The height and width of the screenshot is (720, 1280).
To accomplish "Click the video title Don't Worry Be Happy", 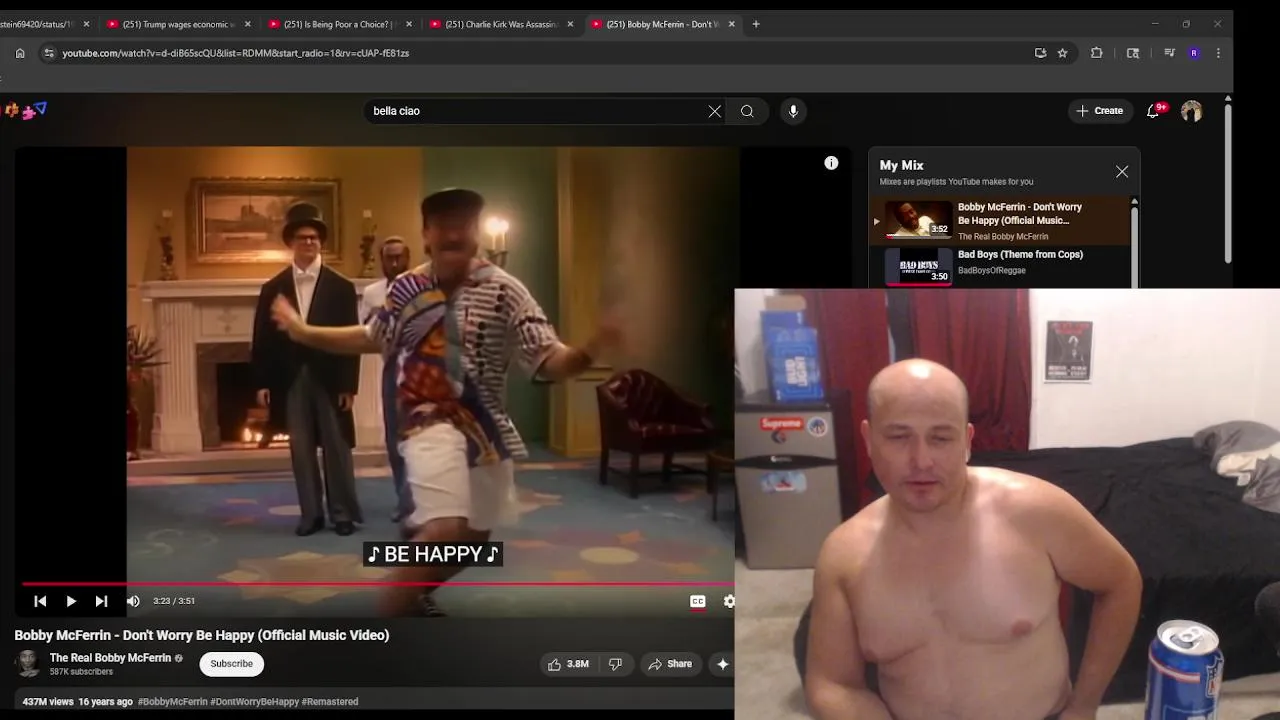I will pyautogui.click(x=202, y=635).
